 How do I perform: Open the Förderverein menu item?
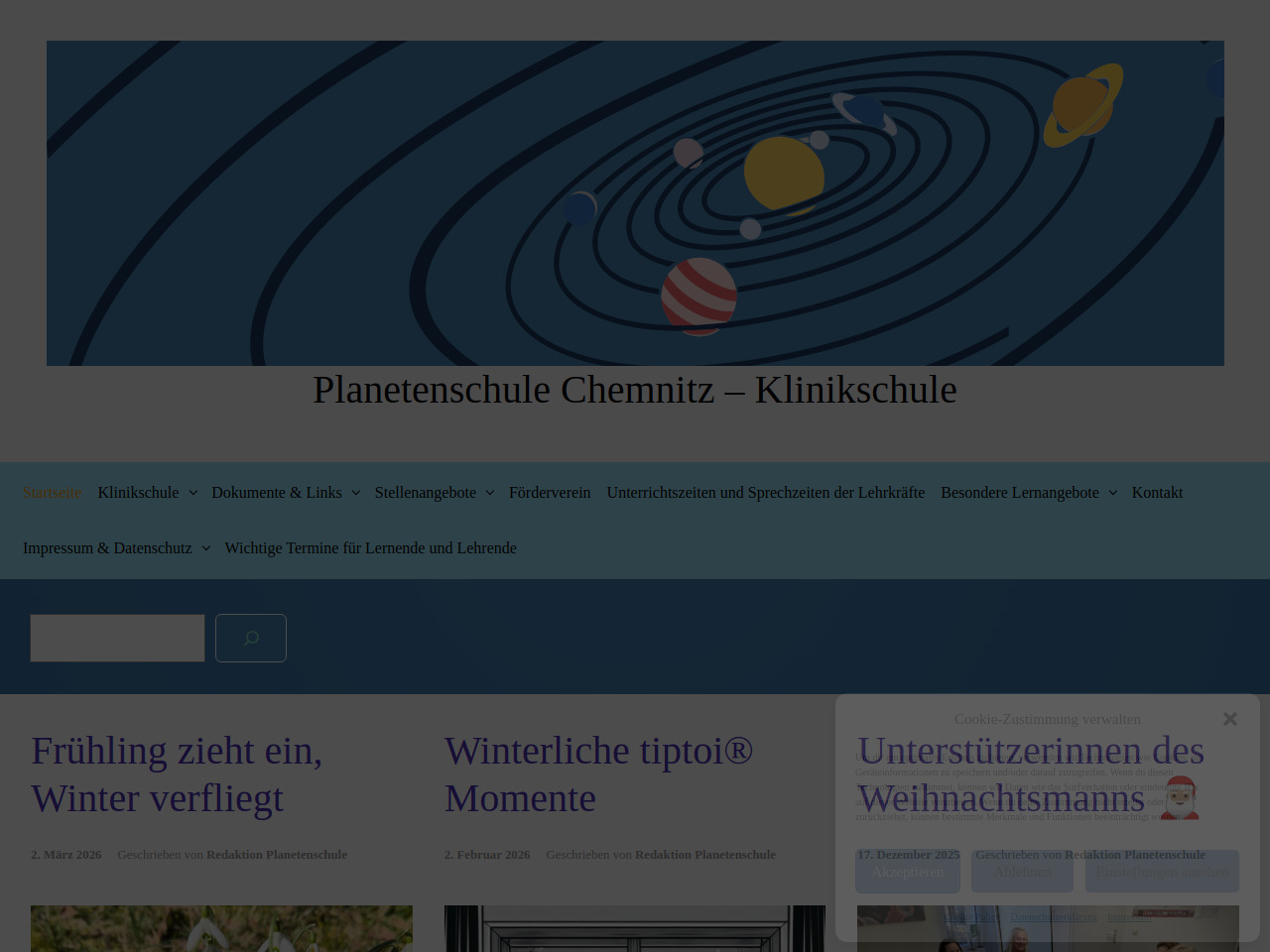550,493
